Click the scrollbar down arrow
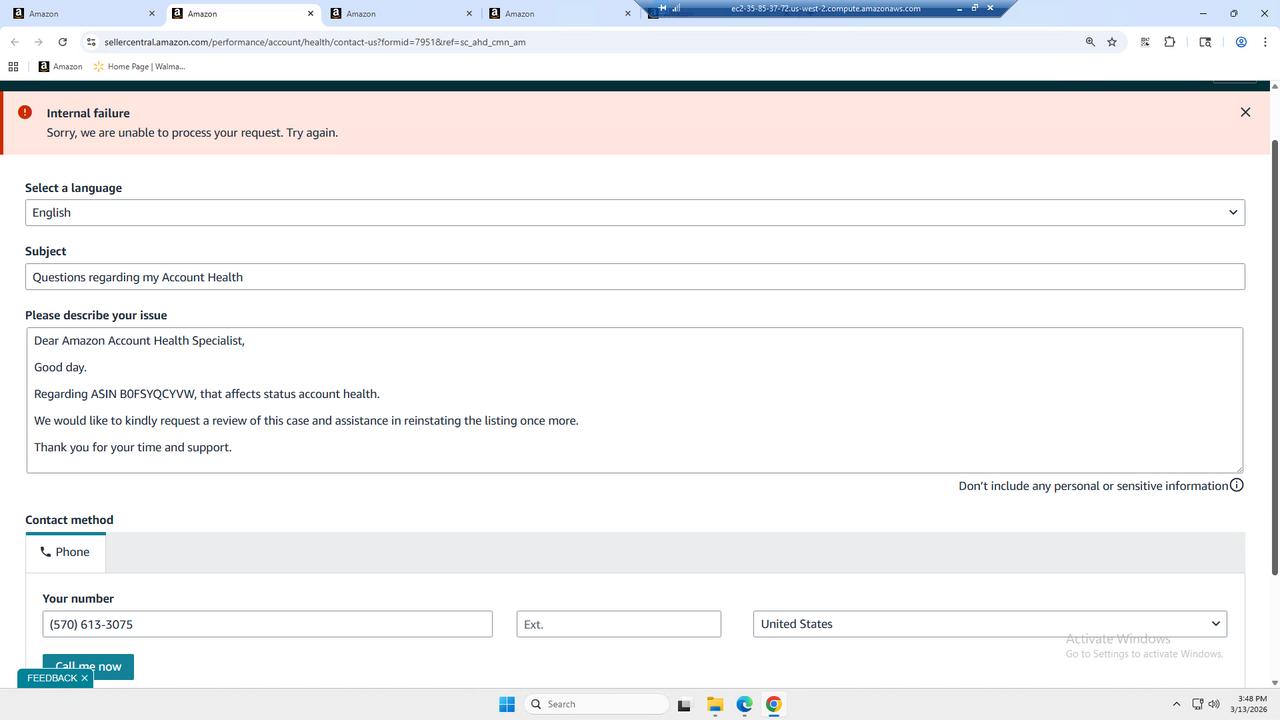 pos(1274,682)
